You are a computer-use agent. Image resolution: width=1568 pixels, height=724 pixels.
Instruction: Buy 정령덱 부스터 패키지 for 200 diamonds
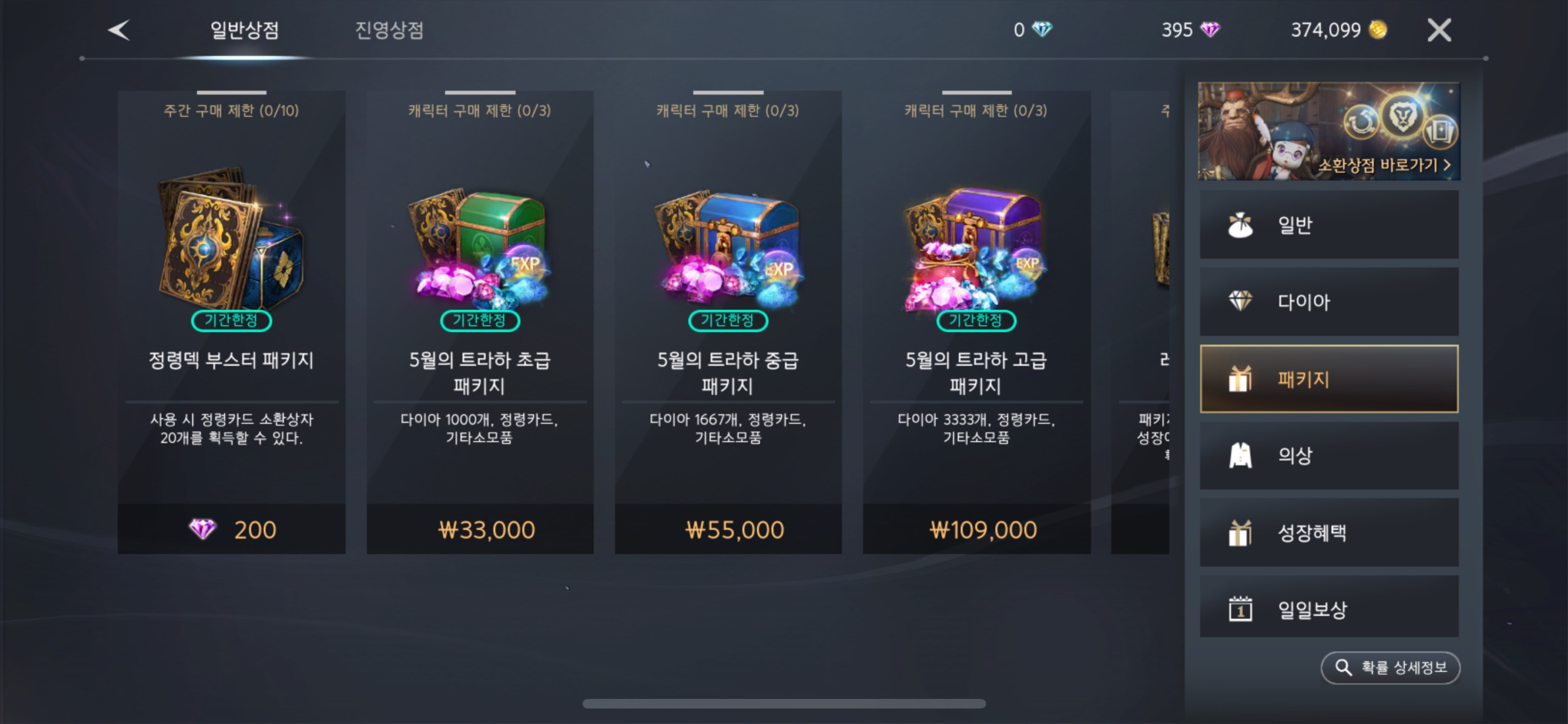point(231,529)
